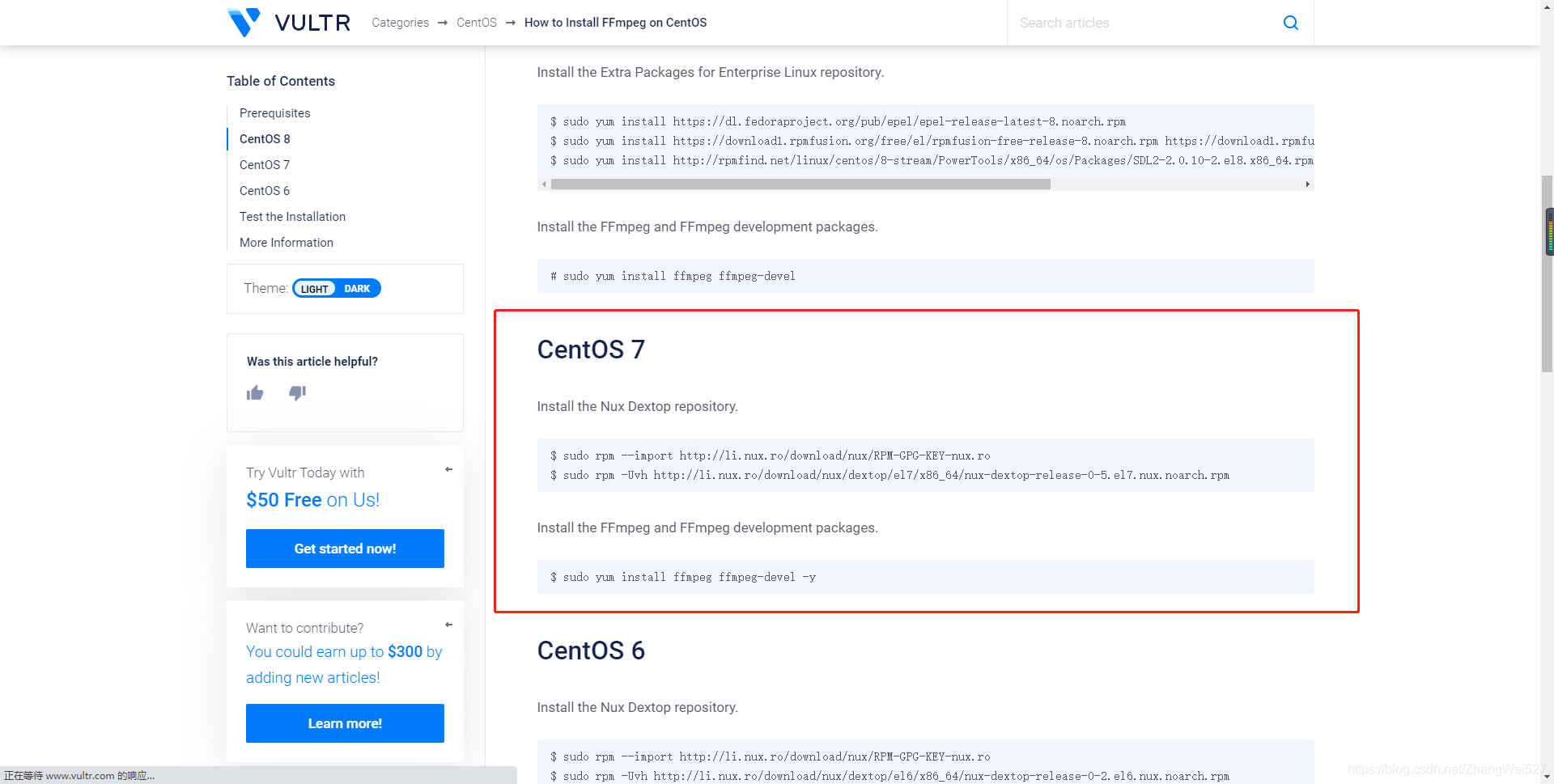1554x784 pixels.
Task: Click the code block's left scroll arrow
Action: (x=544, y=184)
